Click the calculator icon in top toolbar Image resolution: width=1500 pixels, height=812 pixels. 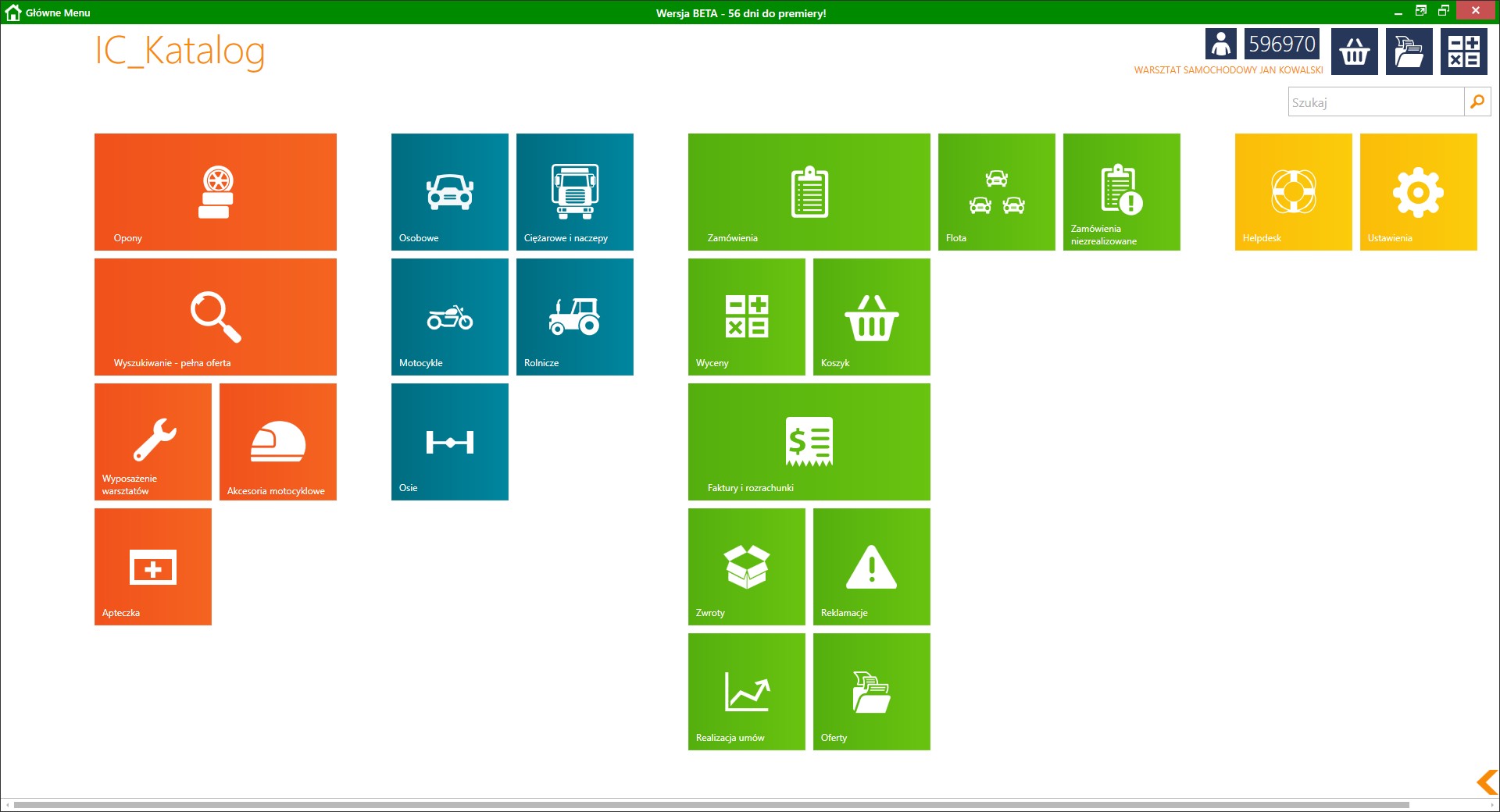[1463, 52]
